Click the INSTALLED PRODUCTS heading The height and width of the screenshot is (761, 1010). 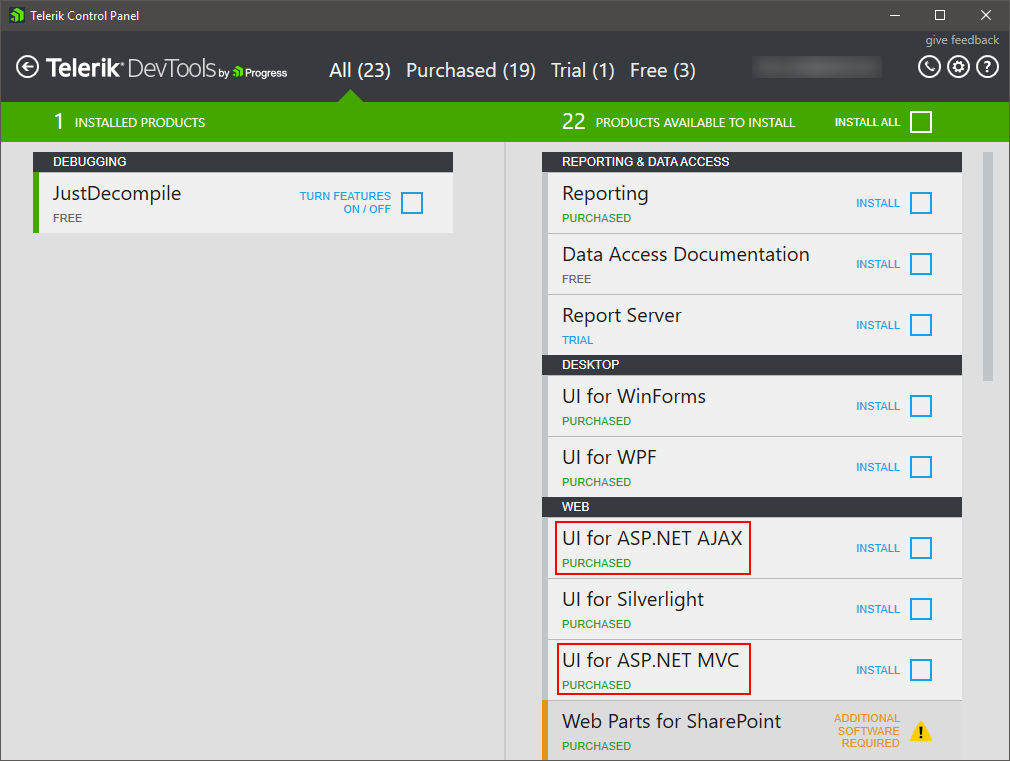140,122
